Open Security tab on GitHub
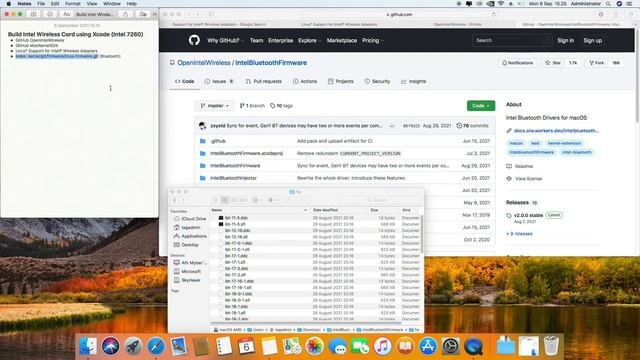Viewport: 640px width, 360px height. pyautogui.click(x=377, y=82)
